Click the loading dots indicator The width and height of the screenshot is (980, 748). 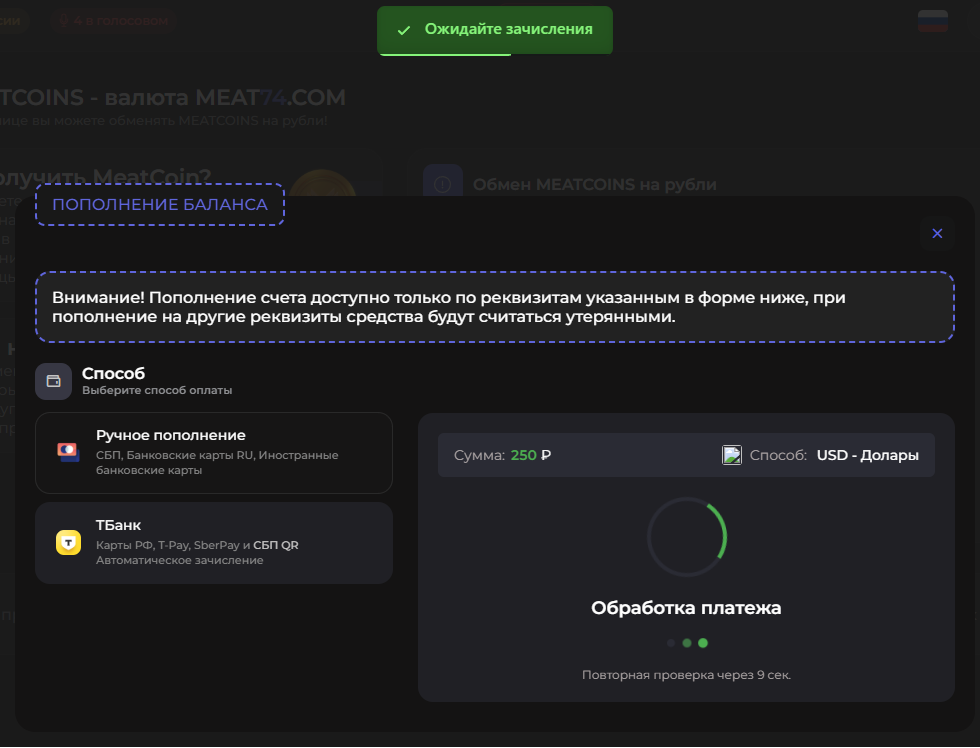pyautogui.click(x=686, y=643)
